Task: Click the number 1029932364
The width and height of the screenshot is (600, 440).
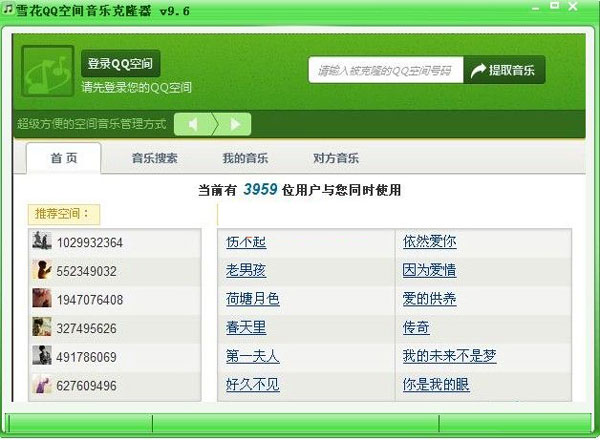Action: pyautogui.click(x=90, y=243)
